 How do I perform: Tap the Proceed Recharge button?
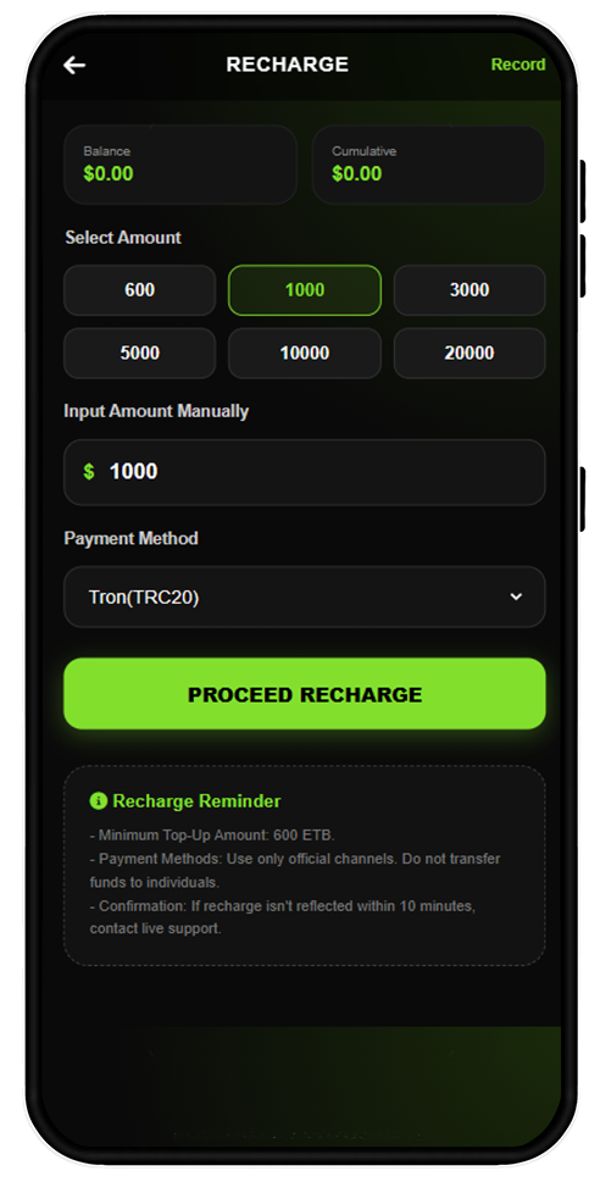[305, 694]
